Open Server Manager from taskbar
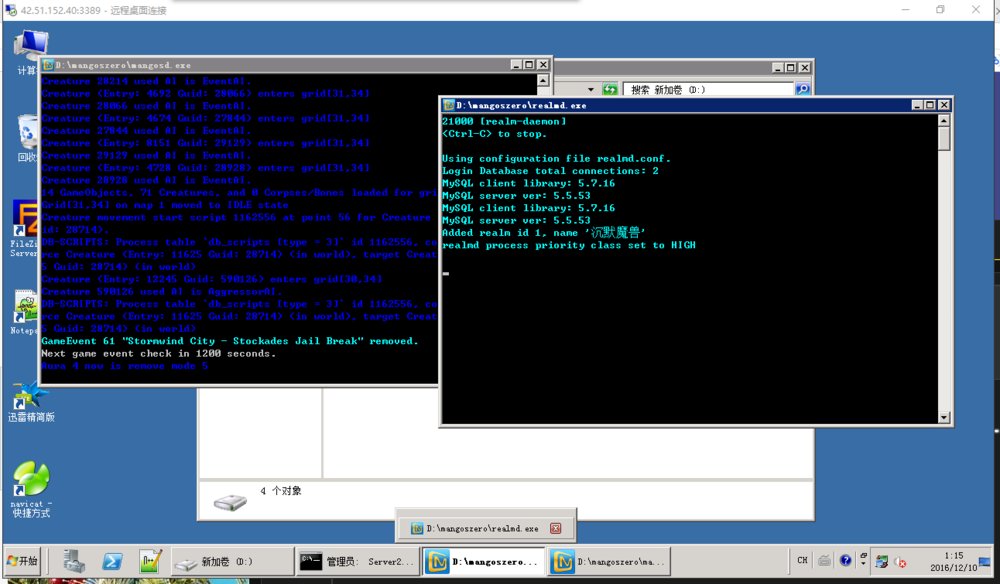The width and height of the screenshot is (1000, 584). tap(74, 562)
